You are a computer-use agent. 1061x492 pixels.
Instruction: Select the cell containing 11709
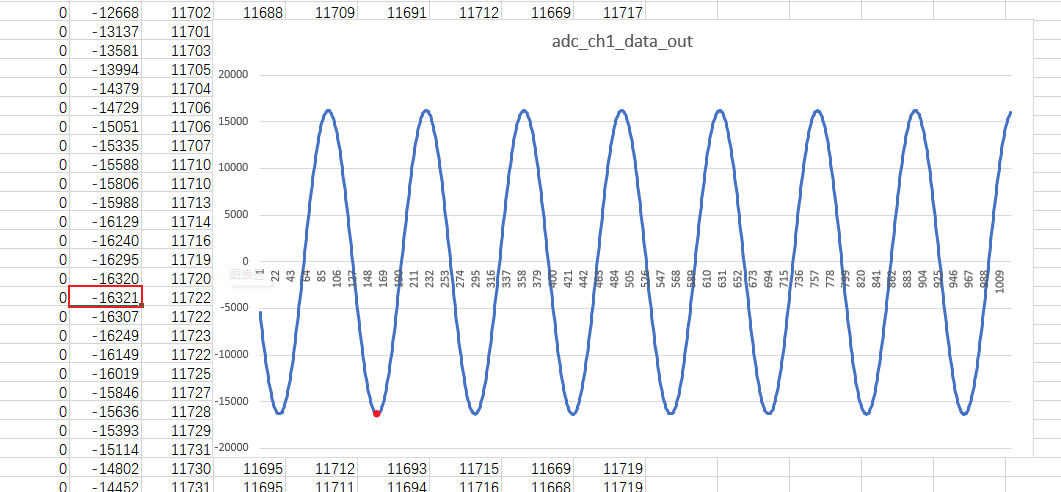(x=322, y=13)
